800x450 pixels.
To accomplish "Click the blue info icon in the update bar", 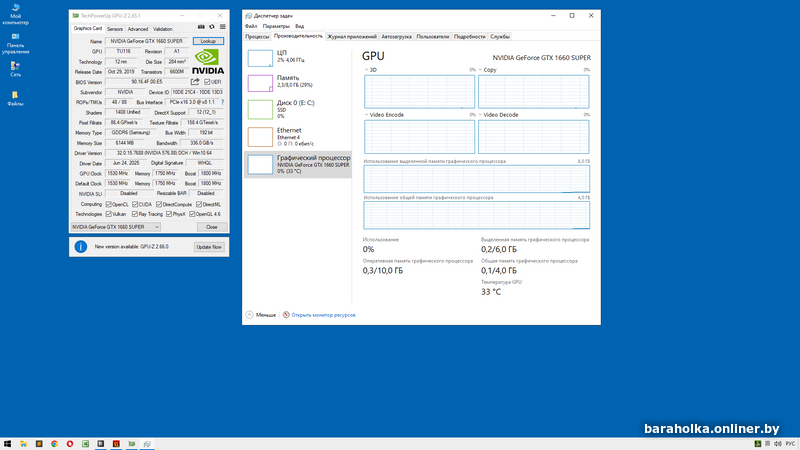I will coord(81,247).
